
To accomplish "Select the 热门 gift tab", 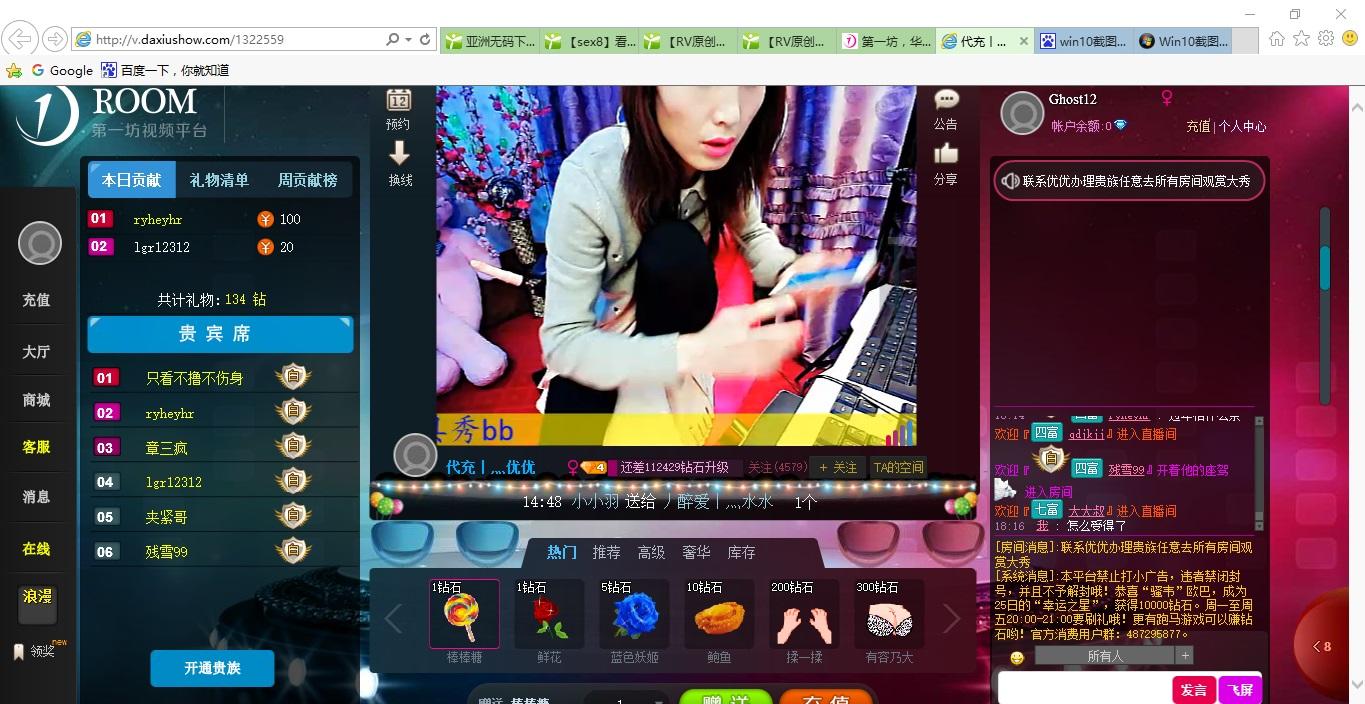I will [561, 552].
